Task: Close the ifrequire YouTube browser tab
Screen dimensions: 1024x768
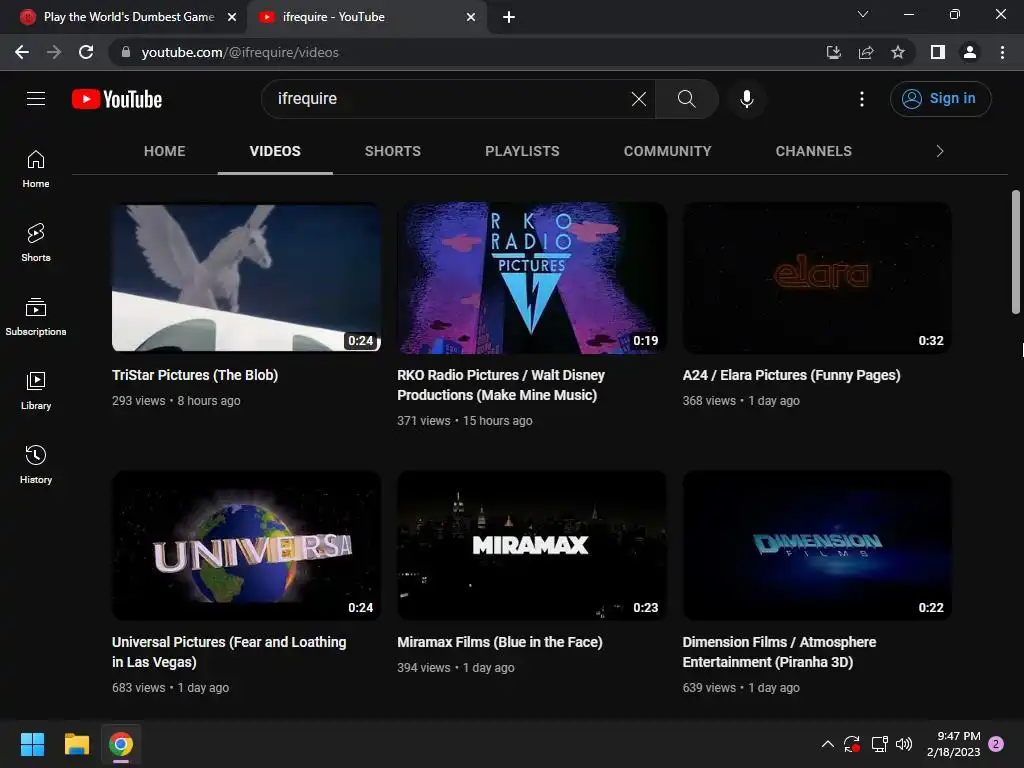Action: coord(471,17)
